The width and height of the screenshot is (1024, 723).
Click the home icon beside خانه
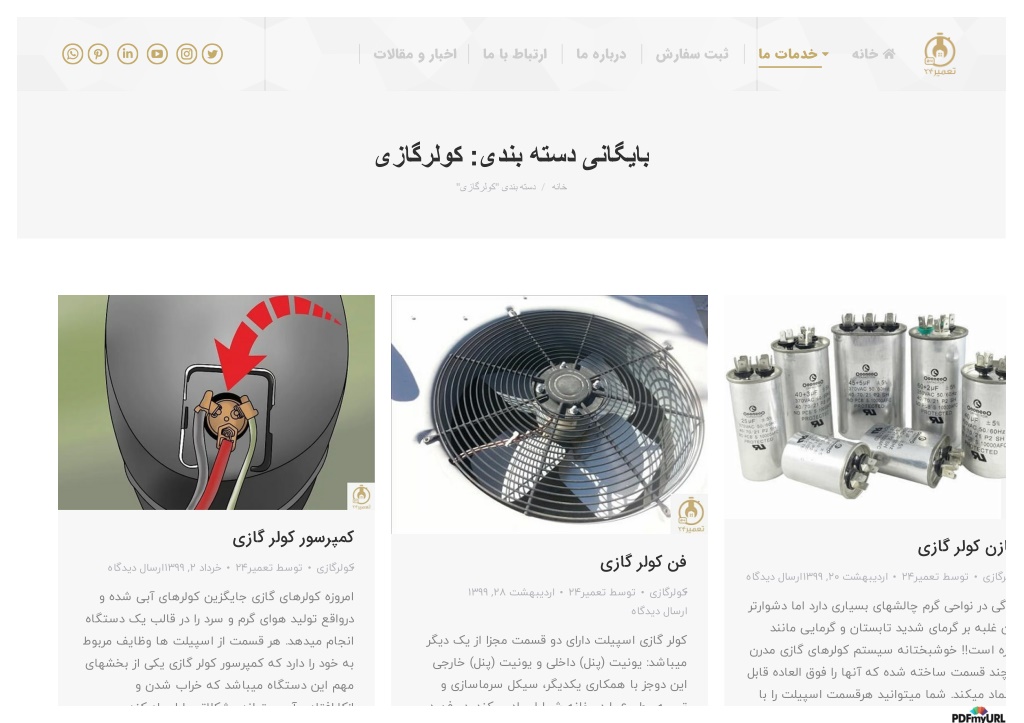tap(889, 54)
